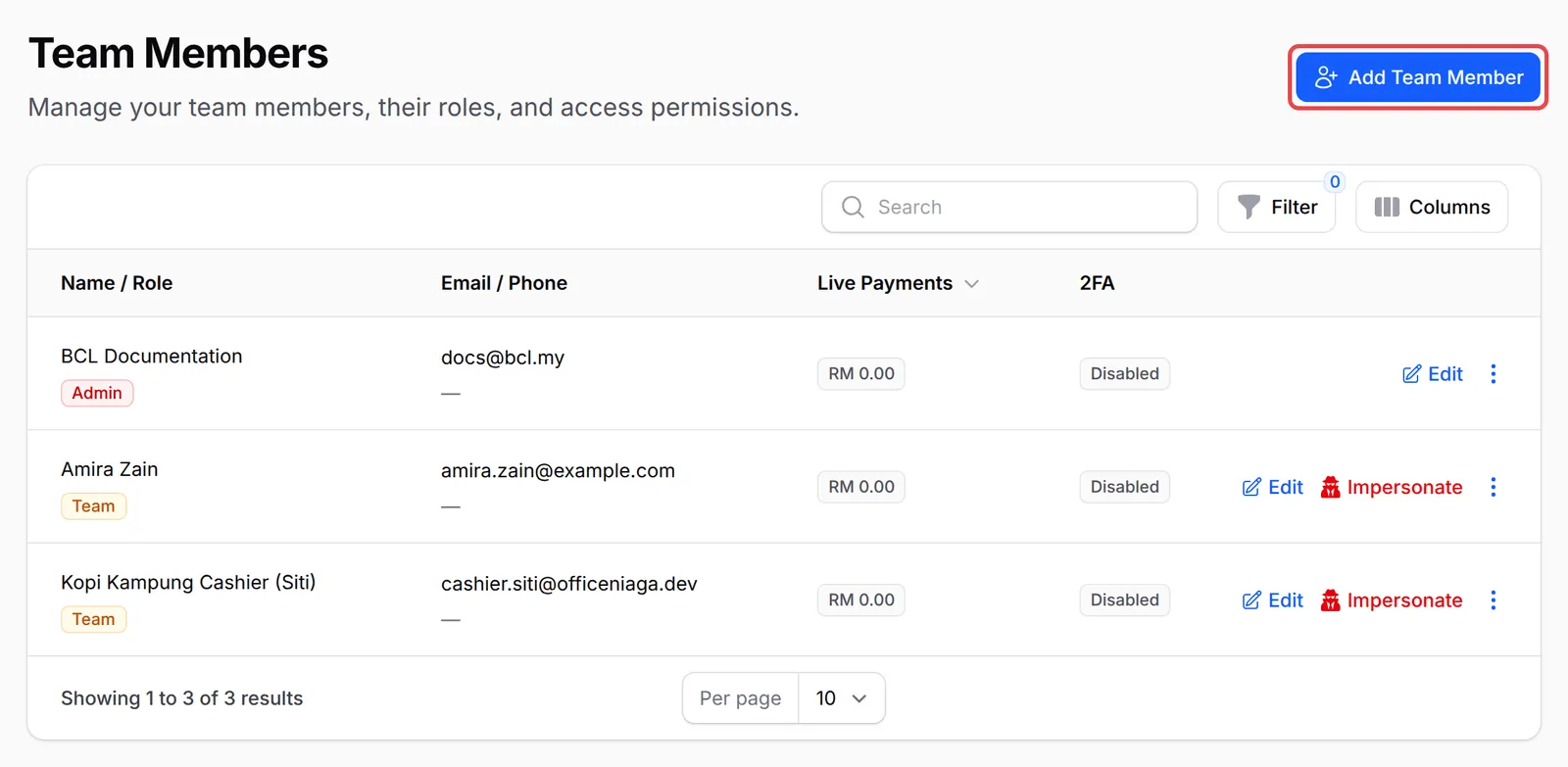Click the filter count badge showing 0

point(1335,182)
